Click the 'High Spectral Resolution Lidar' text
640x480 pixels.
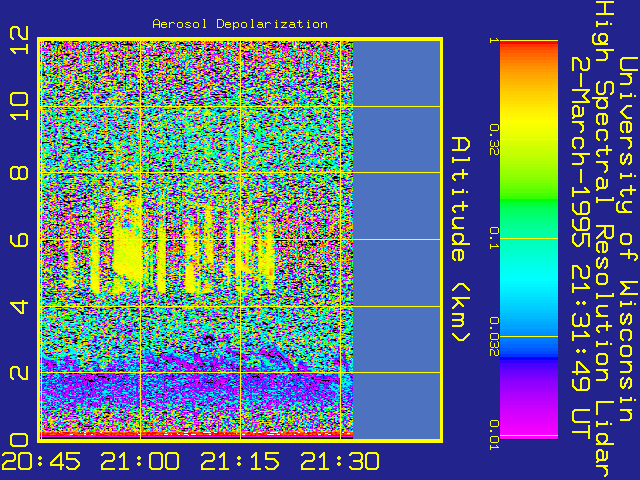603,240
